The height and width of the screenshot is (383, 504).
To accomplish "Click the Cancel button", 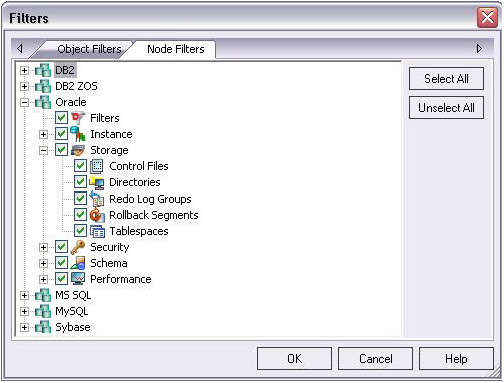I will pos(375,359).
